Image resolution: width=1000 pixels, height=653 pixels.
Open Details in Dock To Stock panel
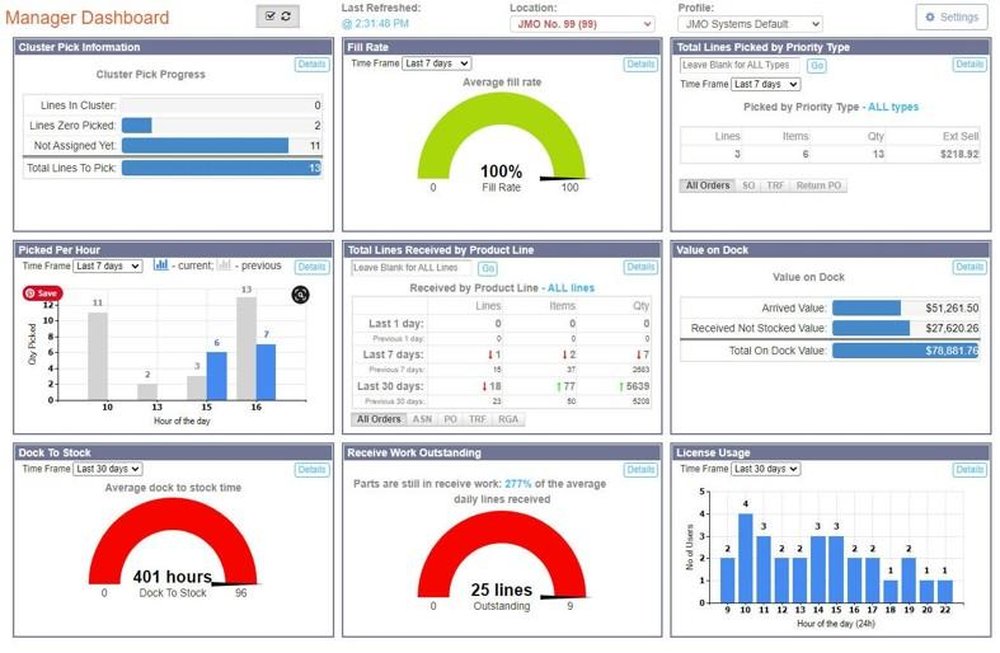point(312,470)
